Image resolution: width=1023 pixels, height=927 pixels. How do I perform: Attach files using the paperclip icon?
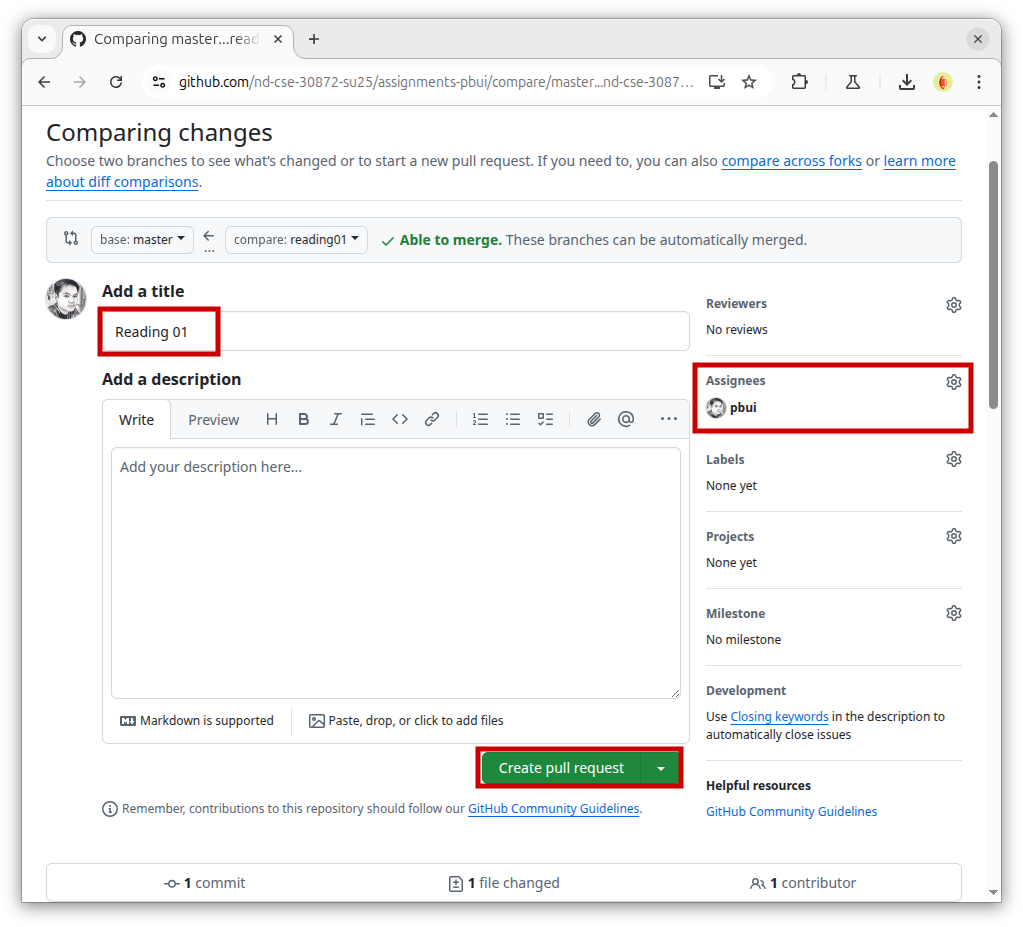(x=594, y=419)
